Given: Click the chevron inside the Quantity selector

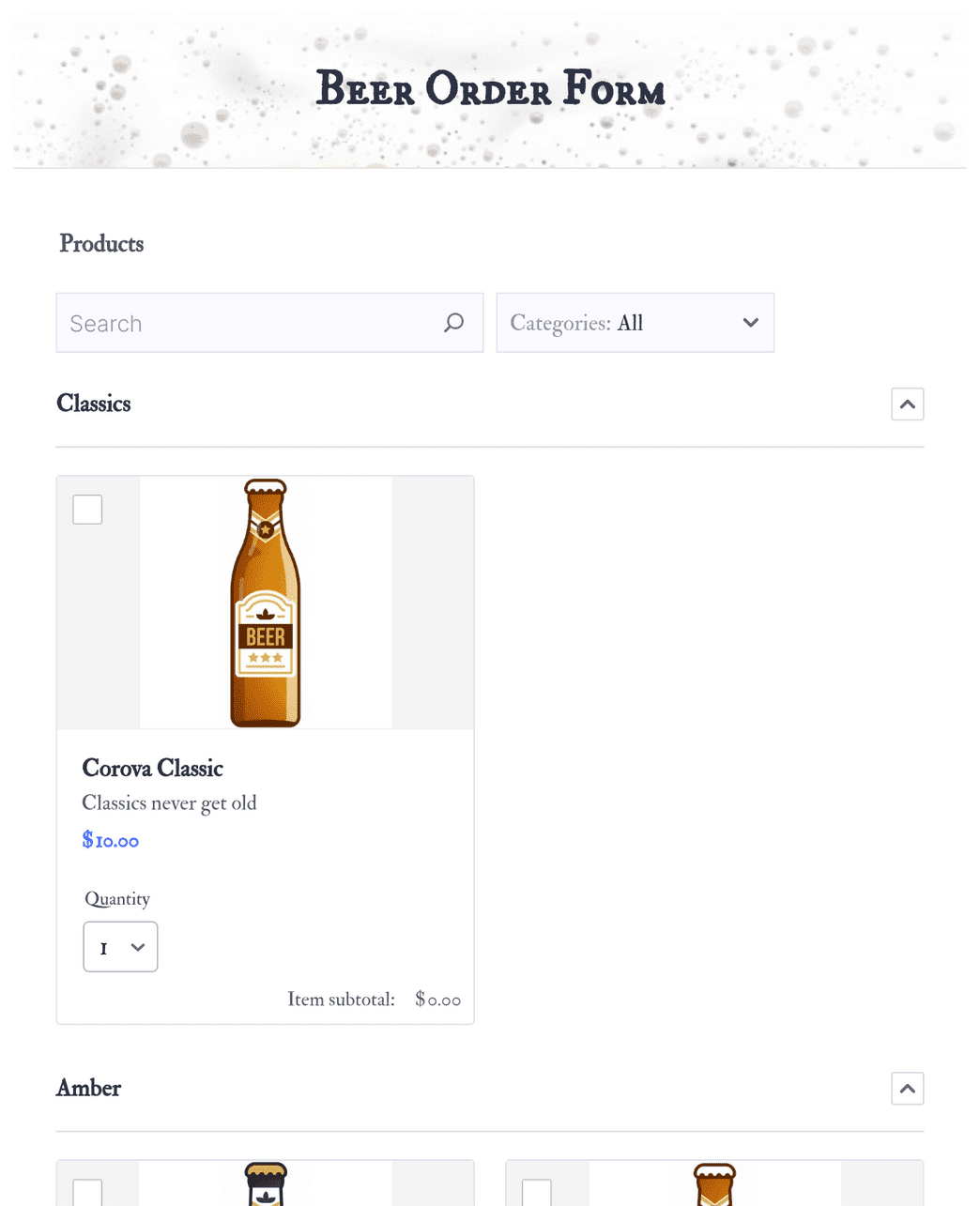Looking at the screenshot, I should pos(136,947).
